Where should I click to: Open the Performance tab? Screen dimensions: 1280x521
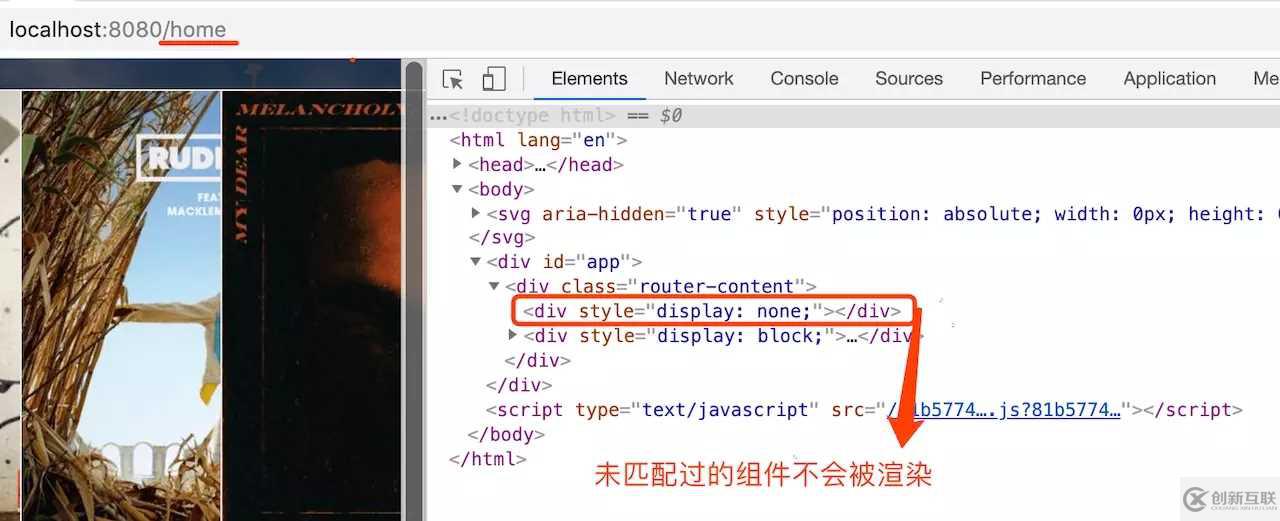pyautogui.click(x=1033, y=79)
